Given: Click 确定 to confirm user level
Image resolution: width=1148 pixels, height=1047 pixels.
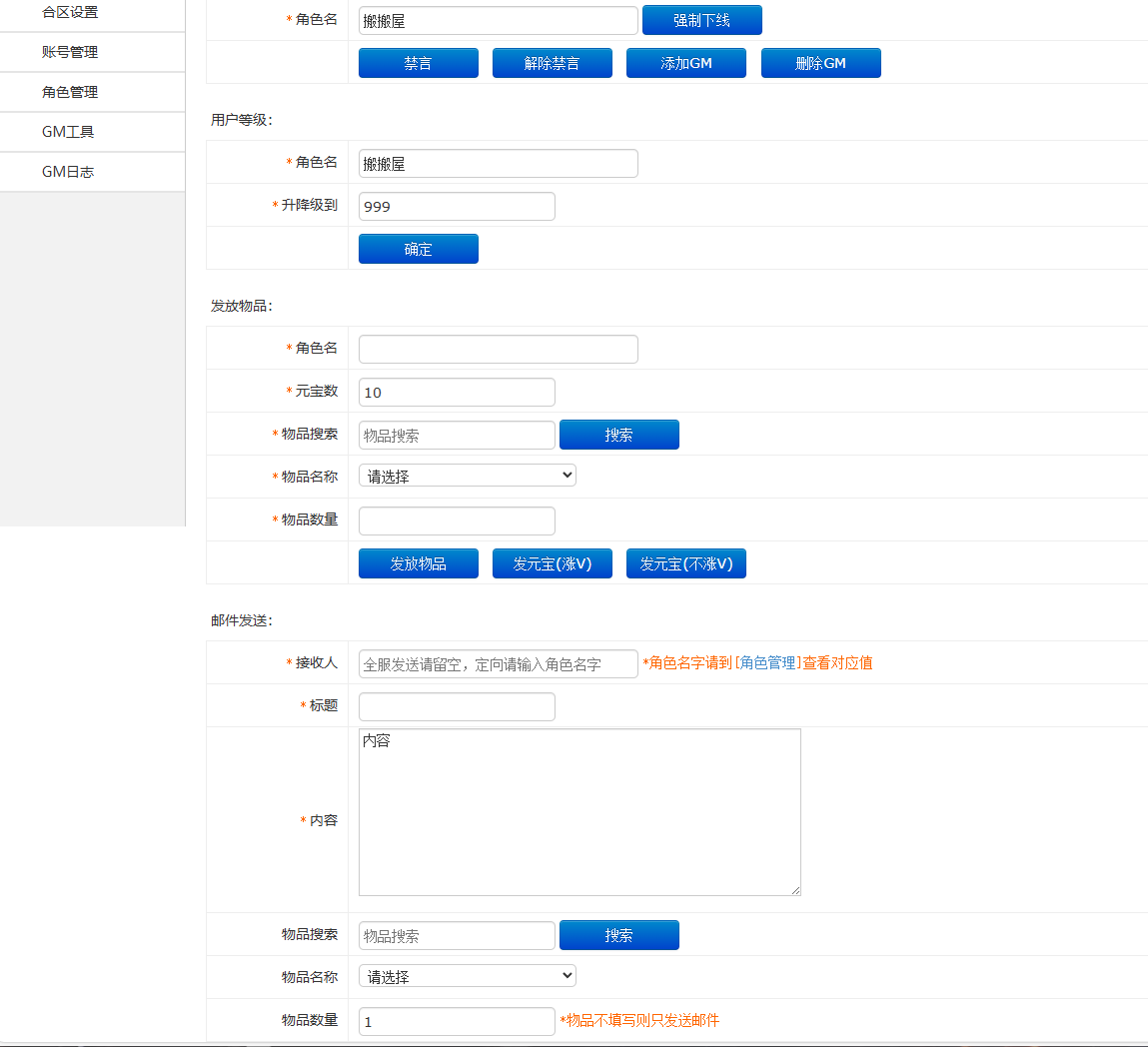Looking at the screenshot, I should pyautogui.click(x=418, y=249).
